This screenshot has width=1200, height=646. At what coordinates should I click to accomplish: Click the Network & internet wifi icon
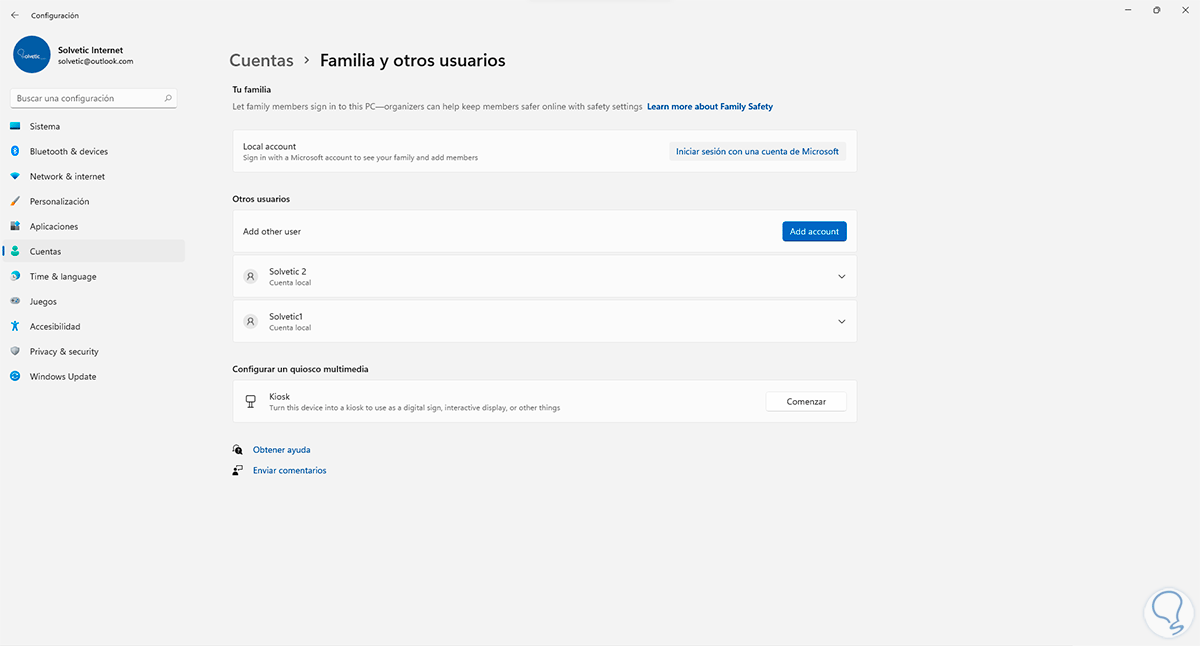15,177
